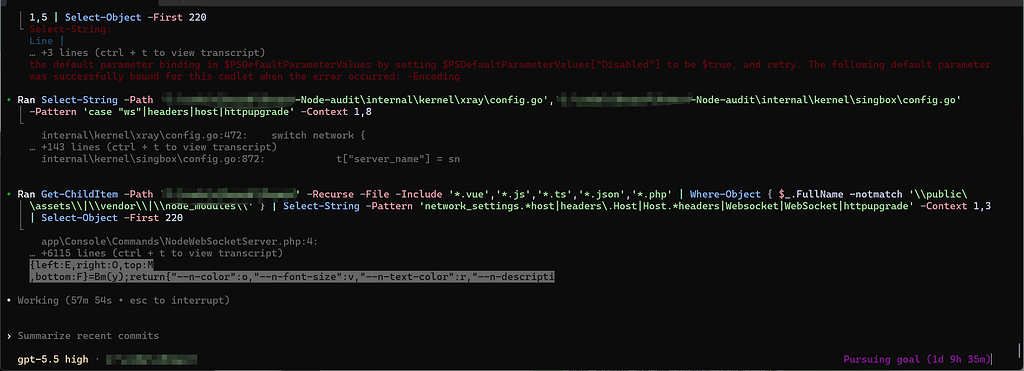This screenshot has height=371, width=1024.
Task: Click highlighted ',bottom:F}=Bm(y);return' line
Action: (x=292, y=277)
